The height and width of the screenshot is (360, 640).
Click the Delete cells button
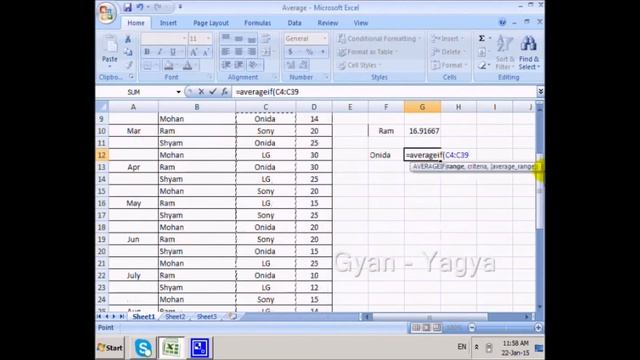[x=448, y=52]
